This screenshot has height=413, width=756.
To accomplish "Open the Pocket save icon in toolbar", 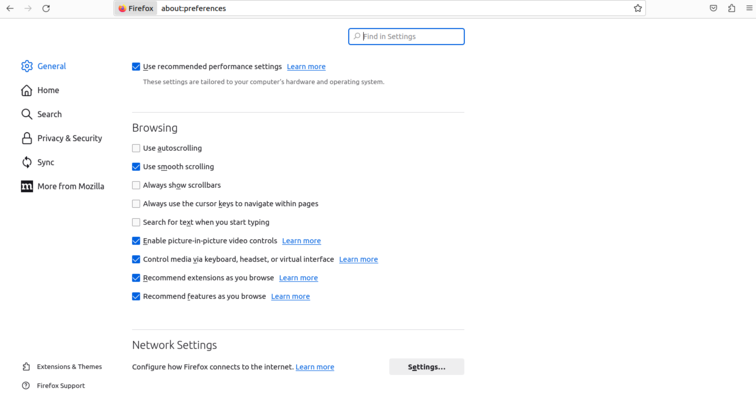I will coord(713,8).
